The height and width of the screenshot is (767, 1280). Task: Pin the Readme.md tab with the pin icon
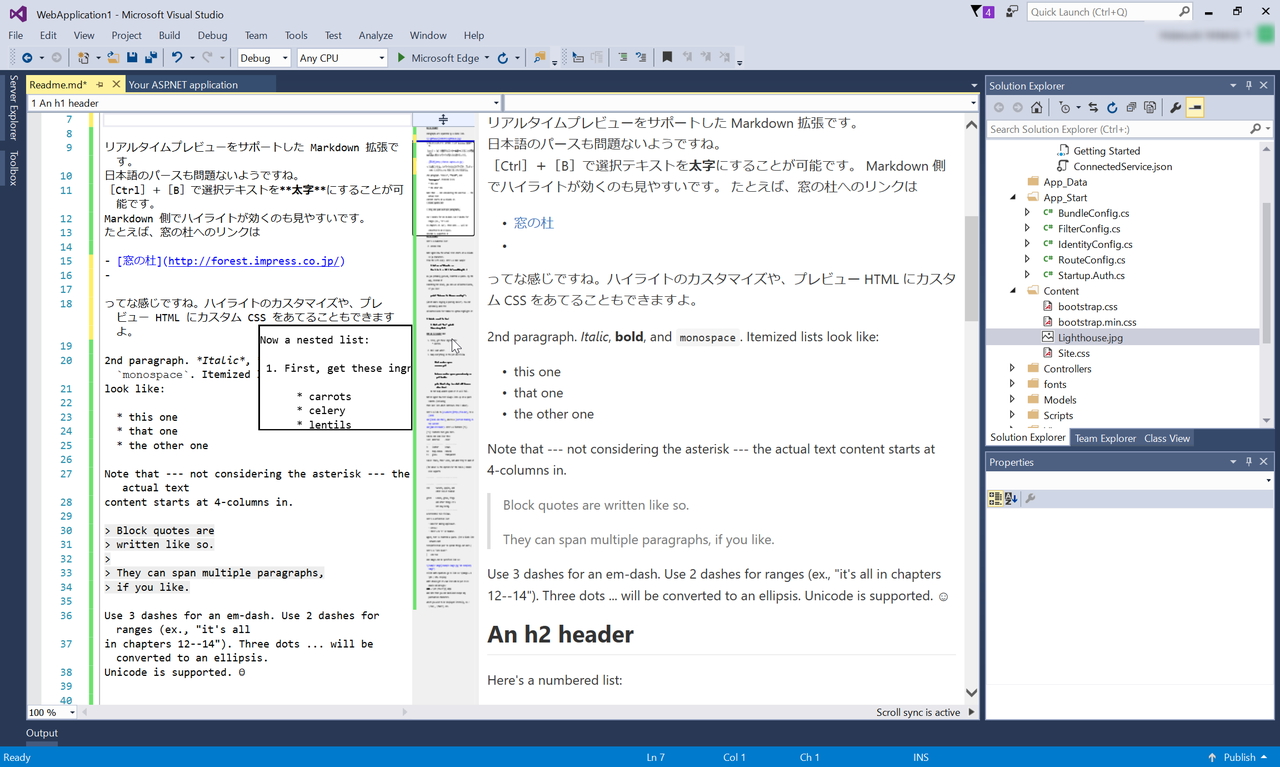[x=100, y=85]
